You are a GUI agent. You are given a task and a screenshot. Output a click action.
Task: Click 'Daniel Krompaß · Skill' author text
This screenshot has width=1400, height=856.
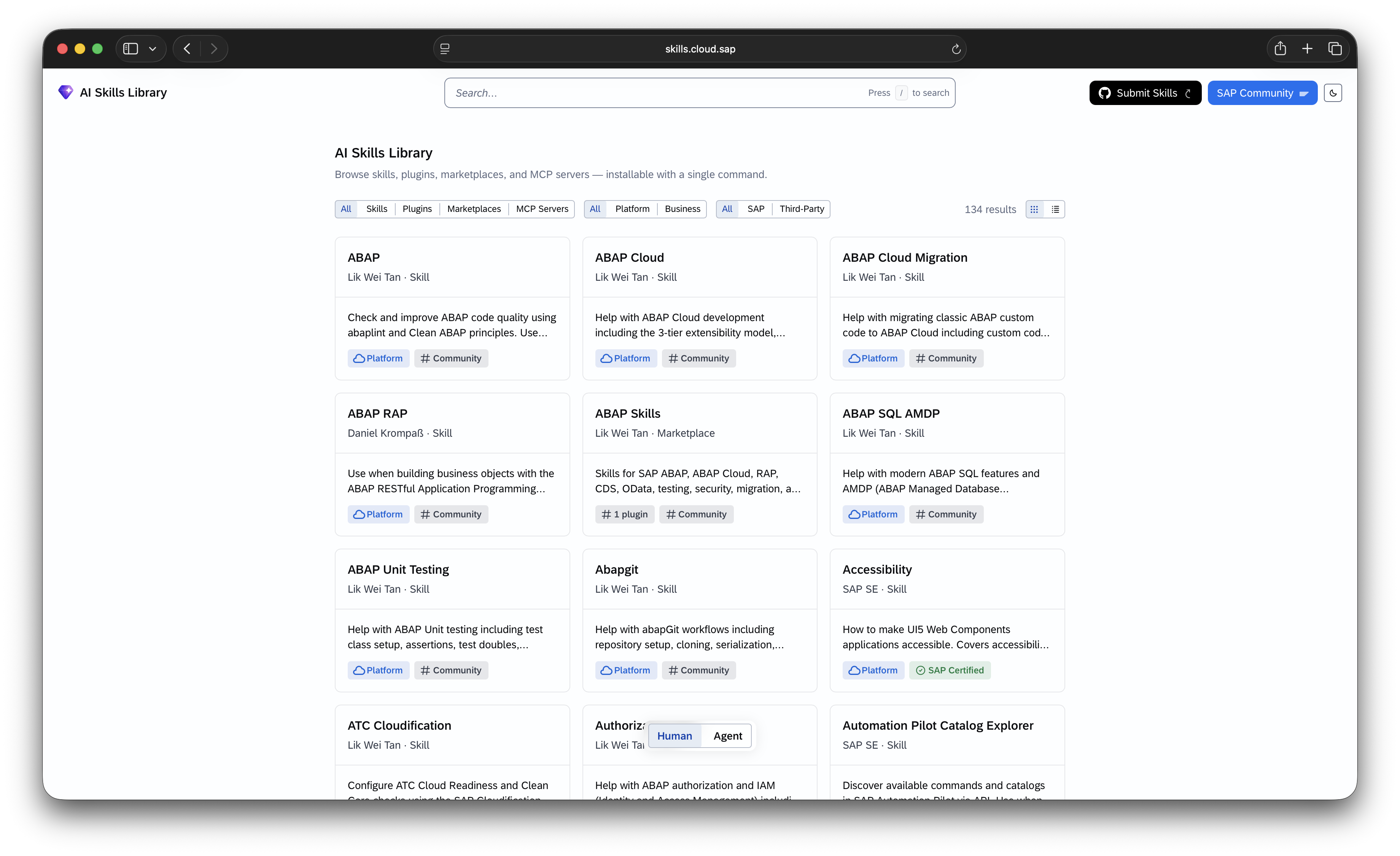(399, 433)
